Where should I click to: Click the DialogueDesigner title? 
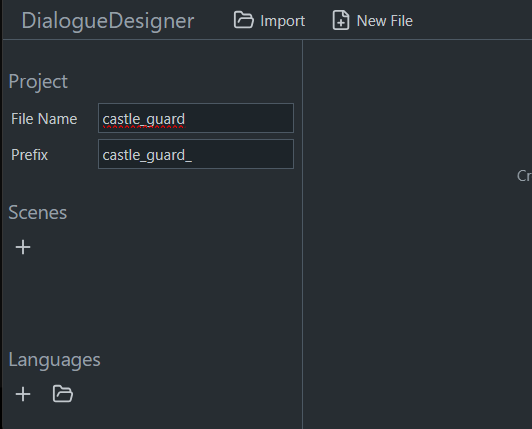[108, 21]
